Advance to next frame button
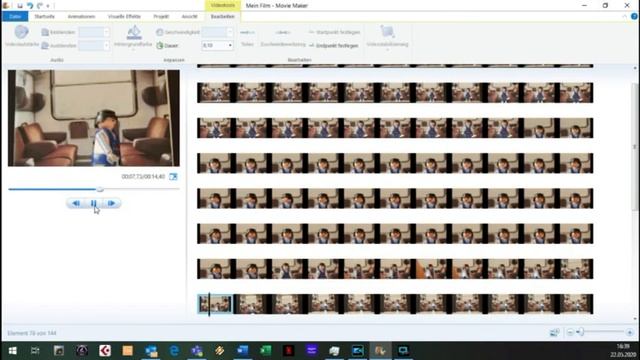Viewport: 640px width, 360px height. 111,203
